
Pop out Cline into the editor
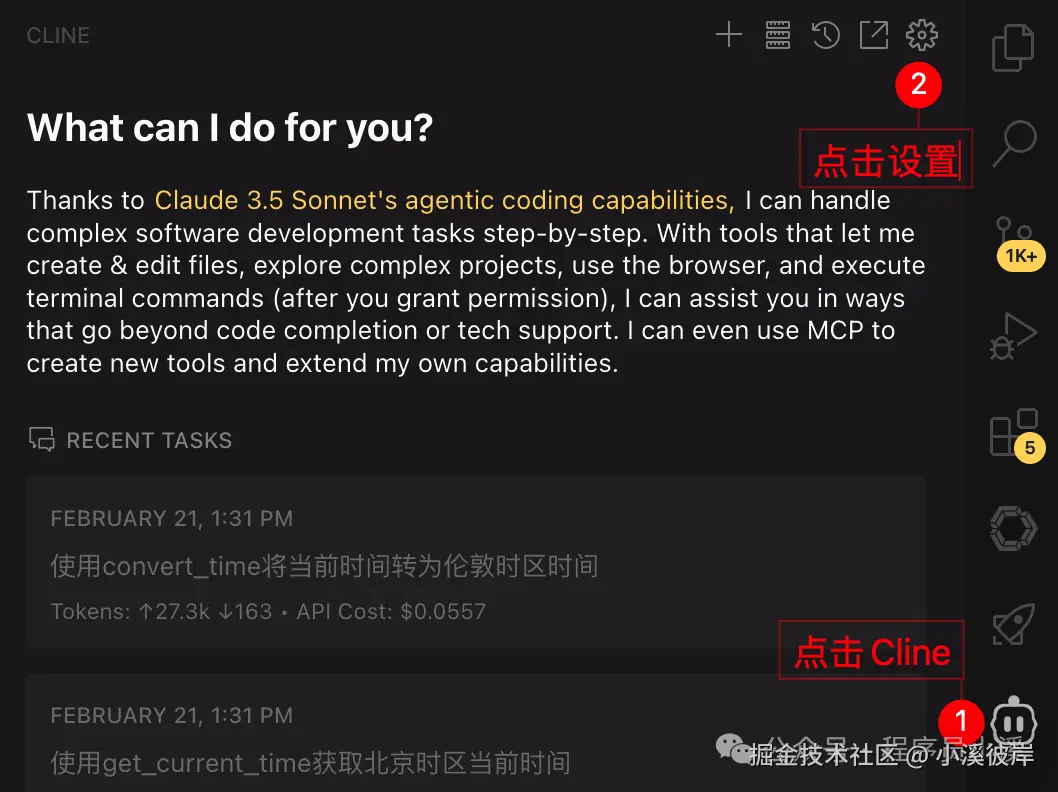(873, 34)
